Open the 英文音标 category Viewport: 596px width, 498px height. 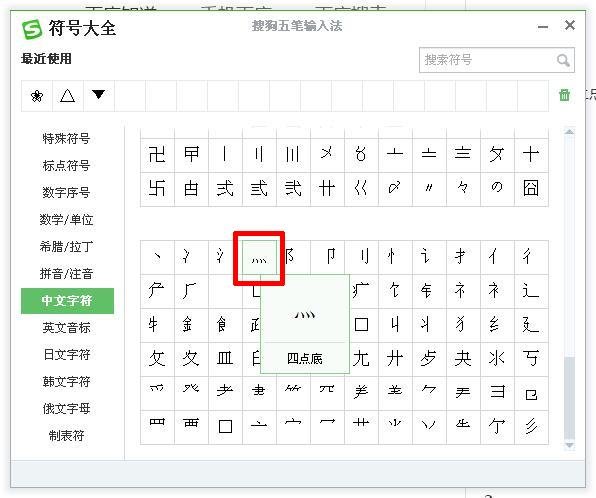coord(67,328)
